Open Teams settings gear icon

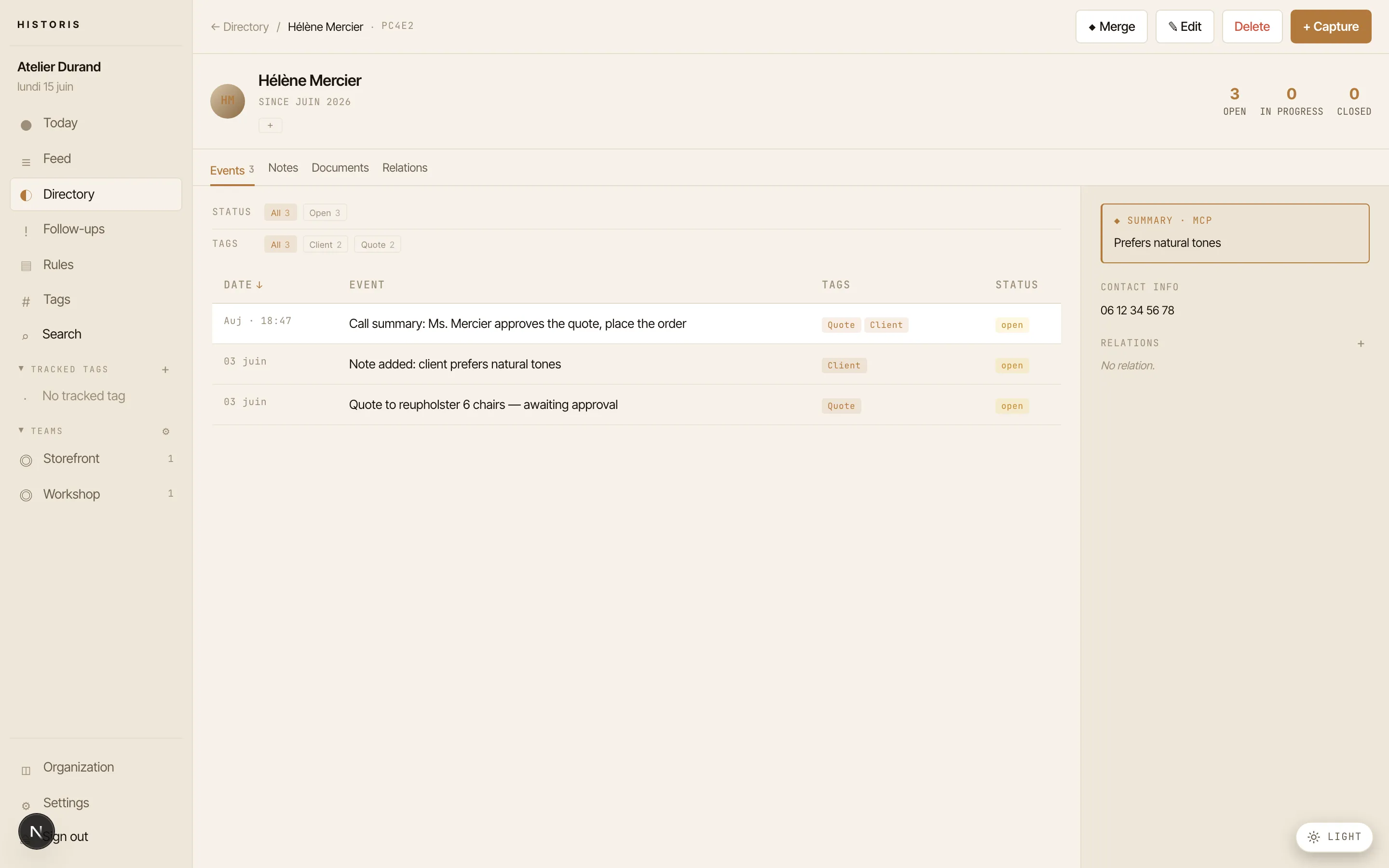tap(166, 431)
